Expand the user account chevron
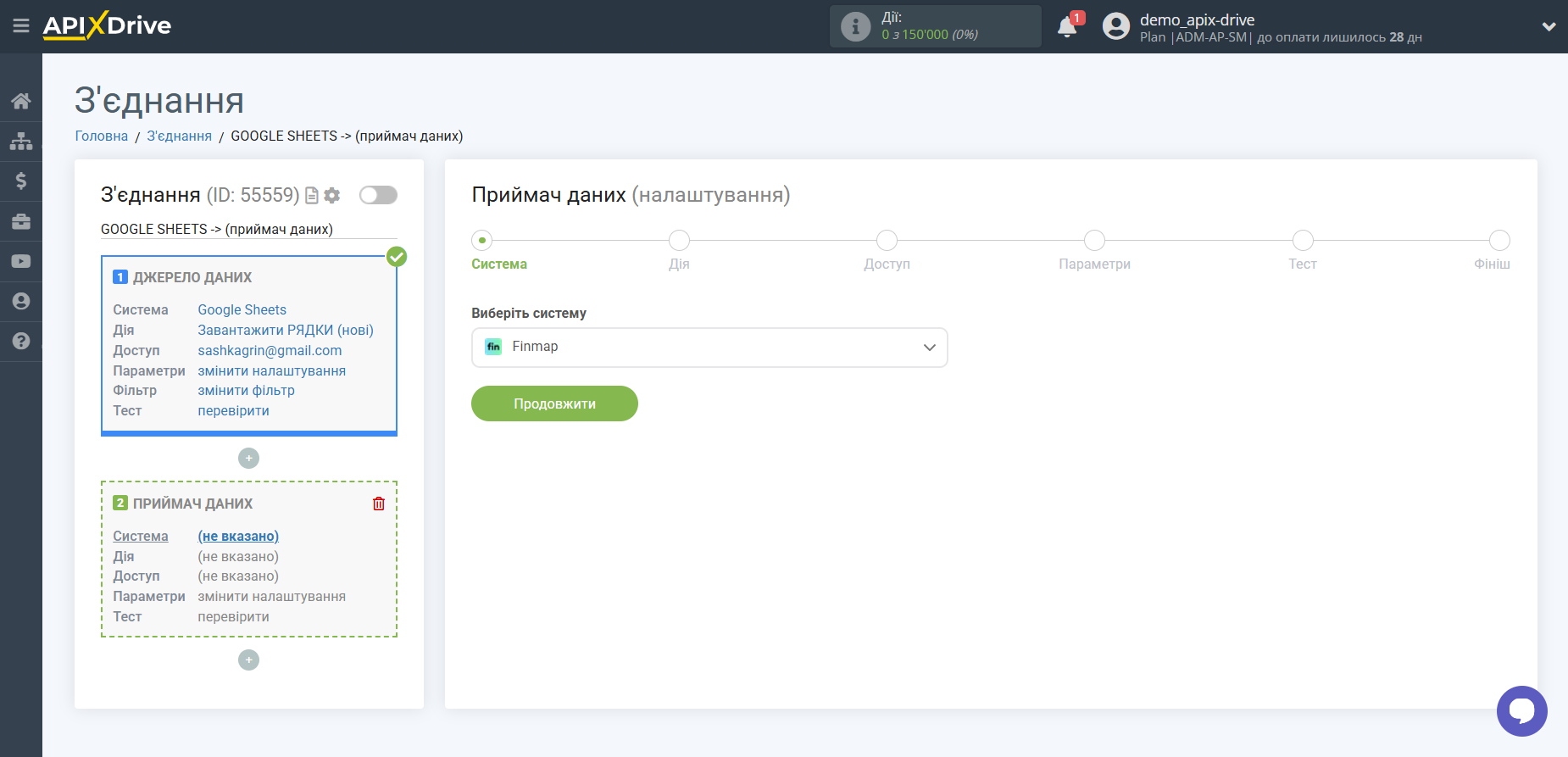 (1549, 26)
